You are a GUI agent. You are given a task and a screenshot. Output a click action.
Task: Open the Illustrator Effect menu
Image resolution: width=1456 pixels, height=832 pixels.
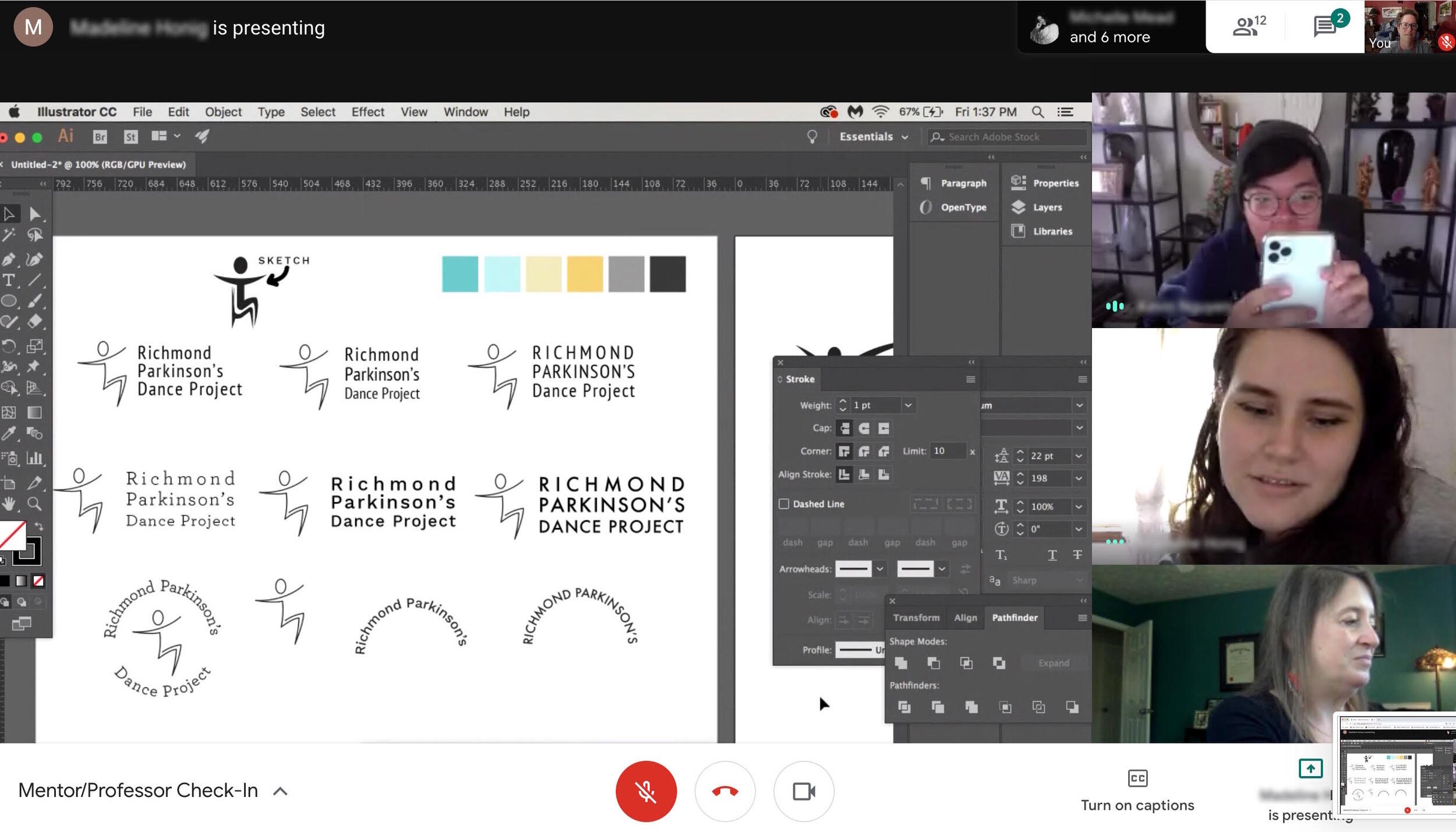tap(367, 111)
